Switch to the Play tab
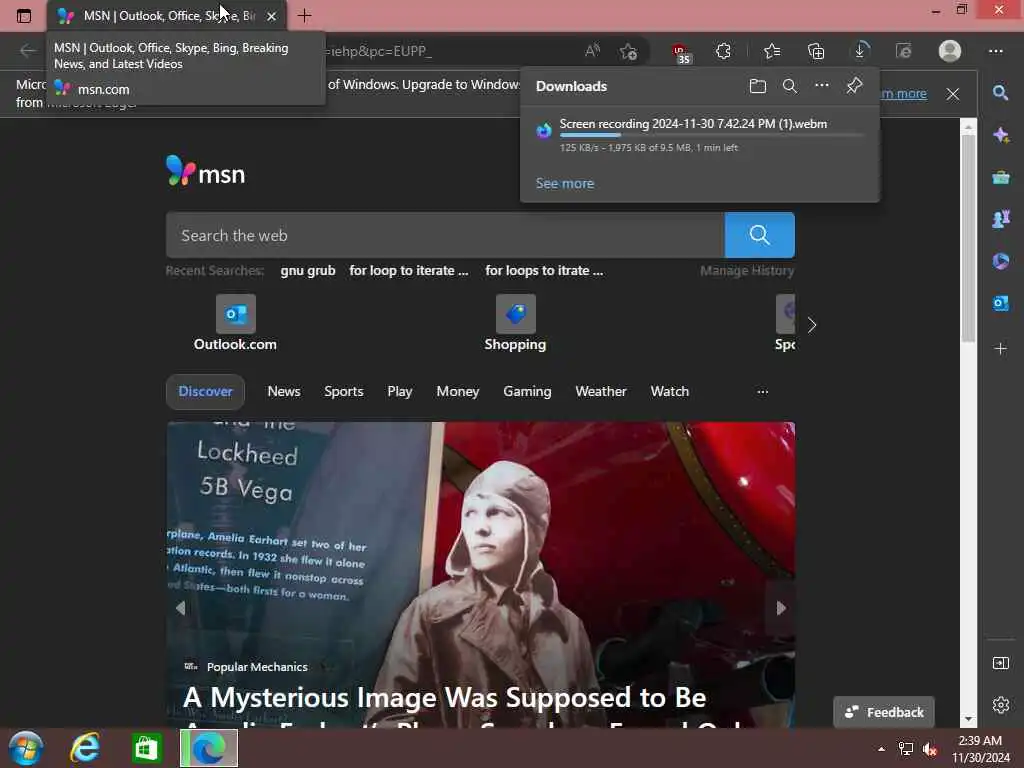 point(400,391)
